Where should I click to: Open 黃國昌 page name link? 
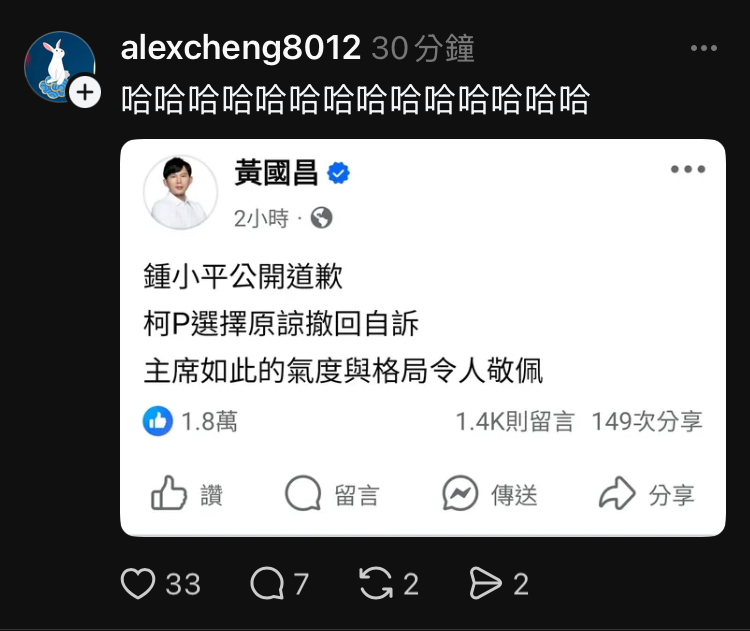pyautogui.click(x=276, y=173)
